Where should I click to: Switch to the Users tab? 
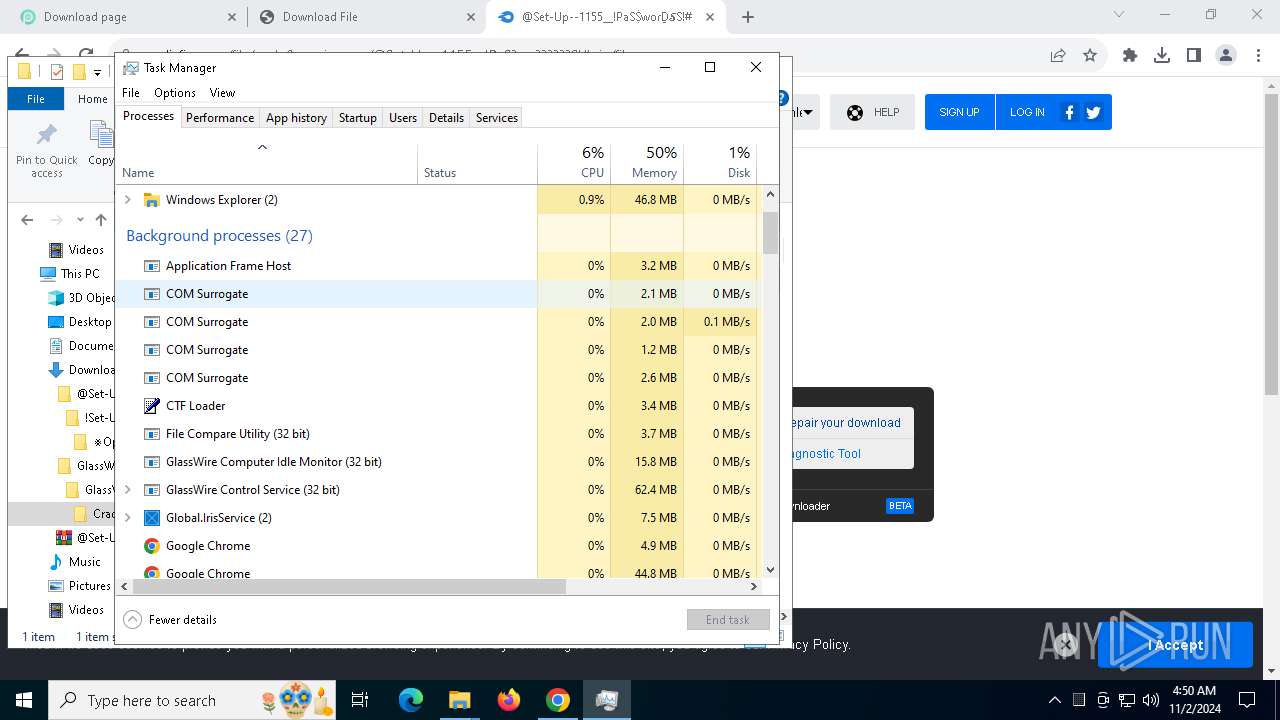[403, 118]
